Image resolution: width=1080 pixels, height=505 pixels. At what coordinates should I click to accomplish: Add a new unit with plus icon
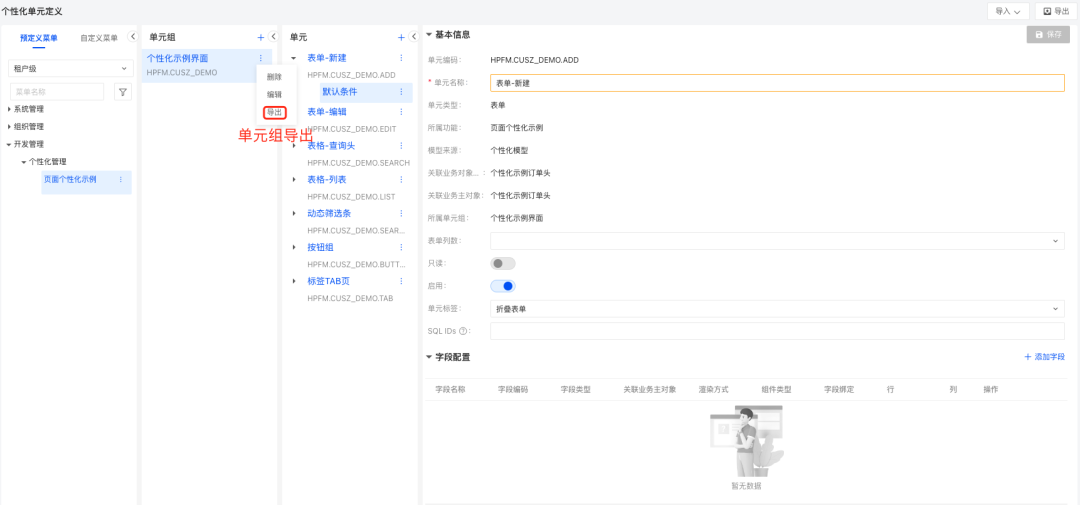coord(401,37)
